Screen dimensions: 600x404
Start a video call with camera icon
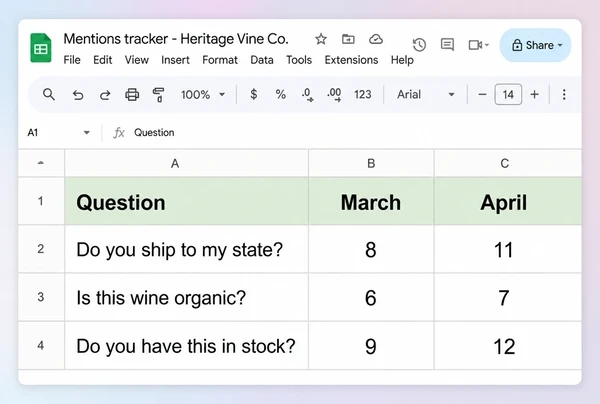pos(475,45)
